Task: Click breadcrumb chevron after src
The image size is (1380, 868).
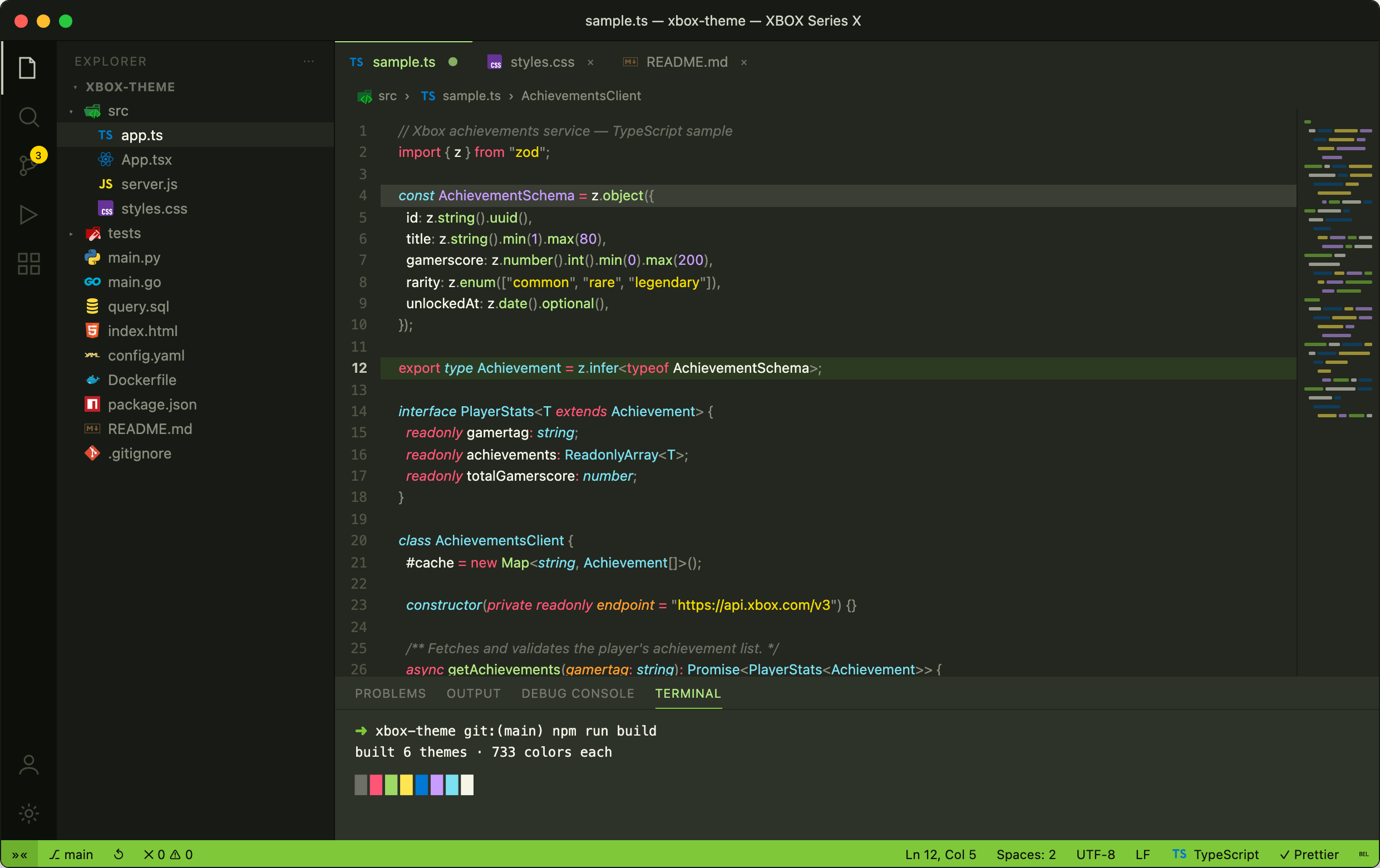Action: (407, 96)
